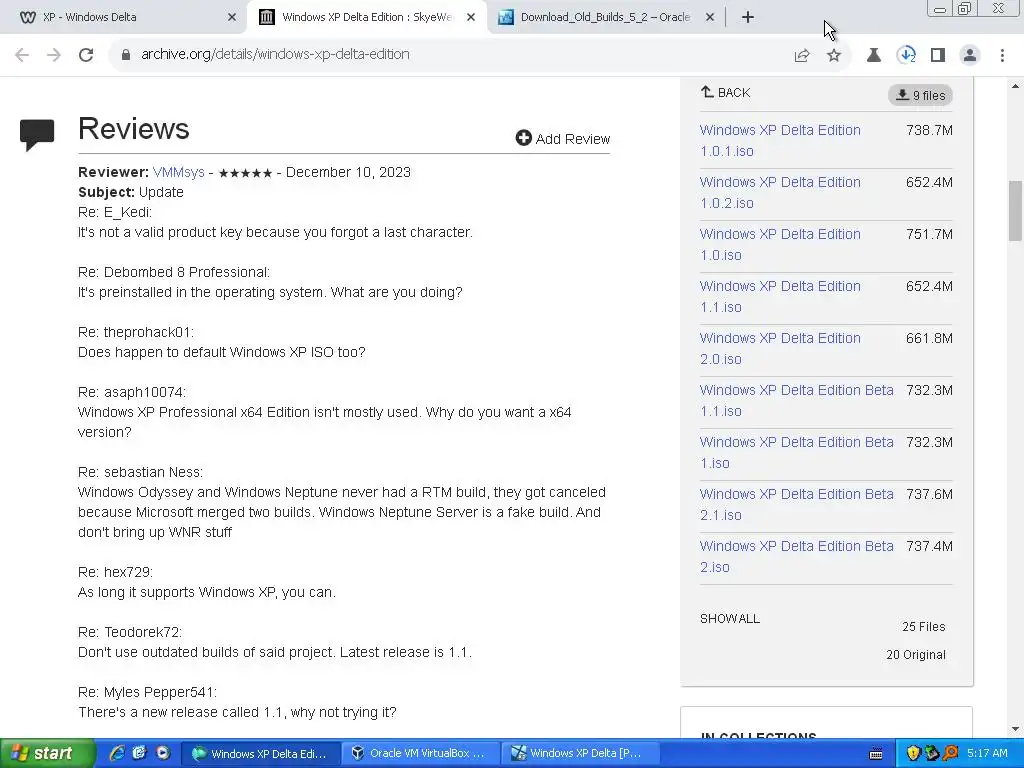Click the 751.7M file size
Screen dimensions: 1024x768
tap(929, 234)
